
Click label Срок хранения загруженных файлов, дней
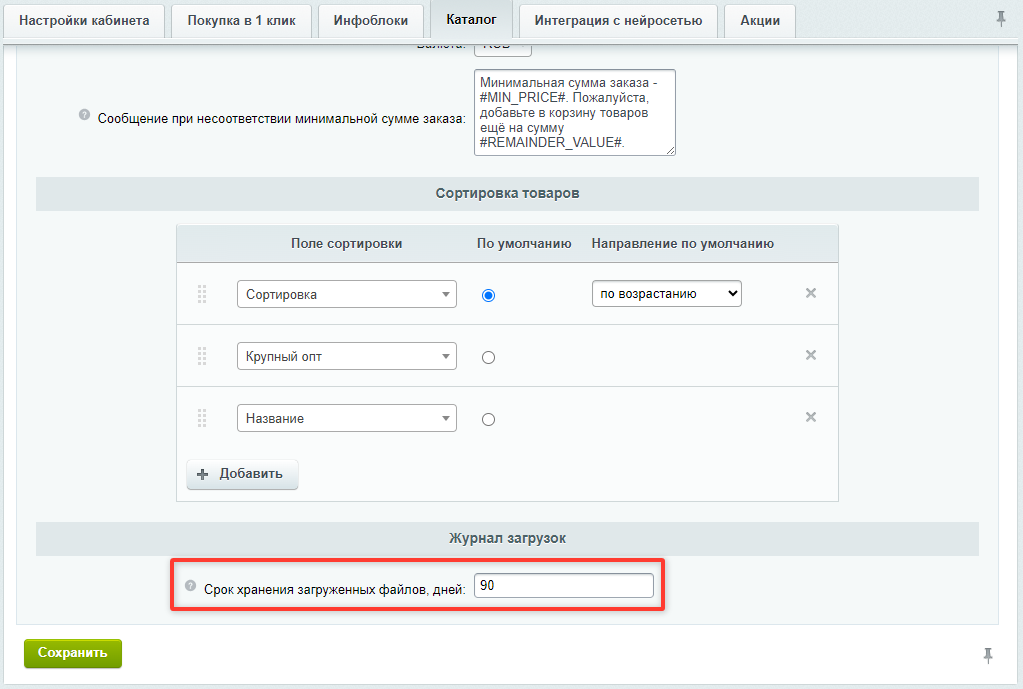335,590
